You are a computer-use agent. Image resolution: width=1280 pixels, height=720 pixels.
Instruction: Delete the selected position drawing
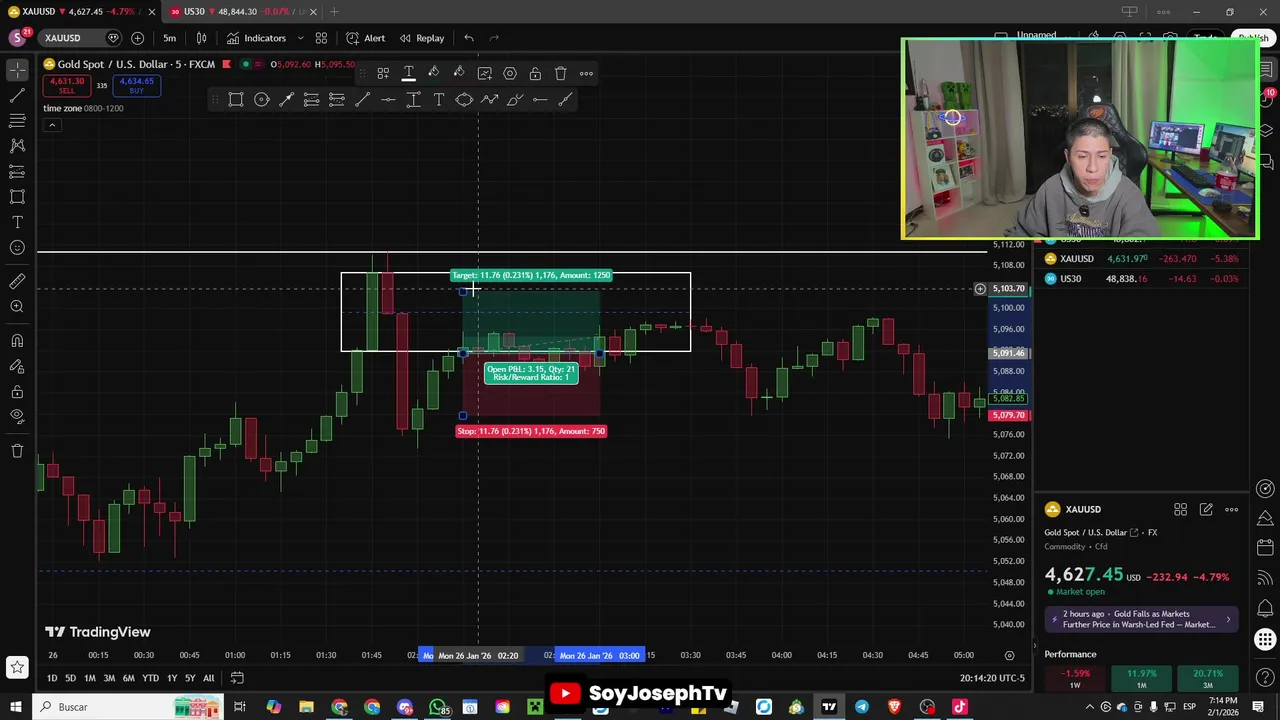point(561,73)
